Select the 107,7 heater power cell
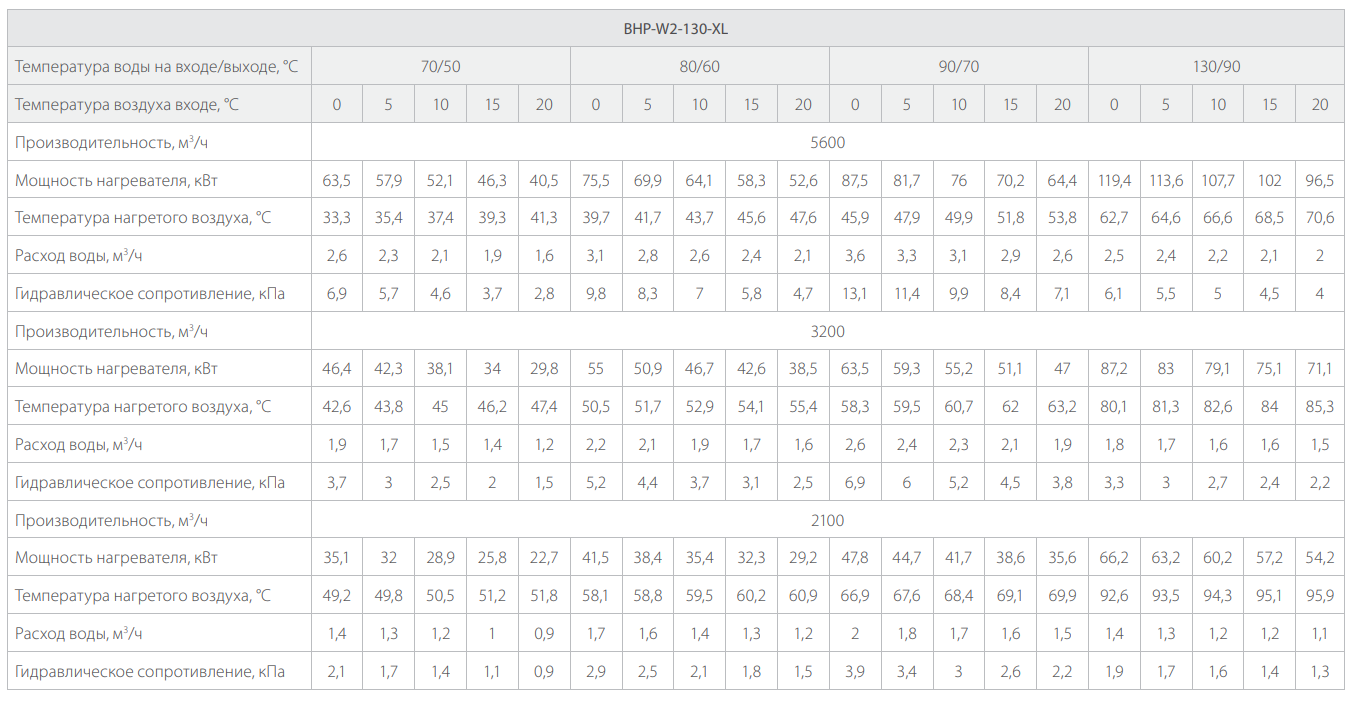 pos(1217,180)
